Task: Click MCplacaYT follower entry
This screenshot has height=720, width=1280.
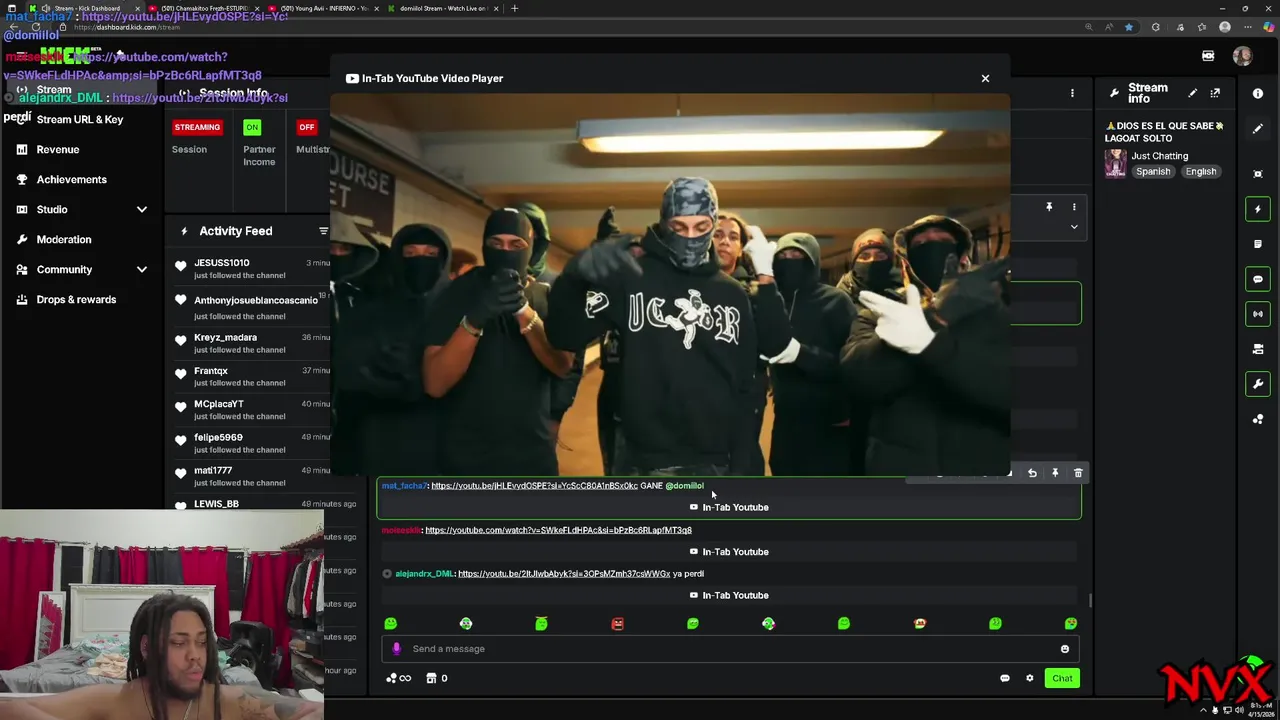Action: (x=219, y=404)
